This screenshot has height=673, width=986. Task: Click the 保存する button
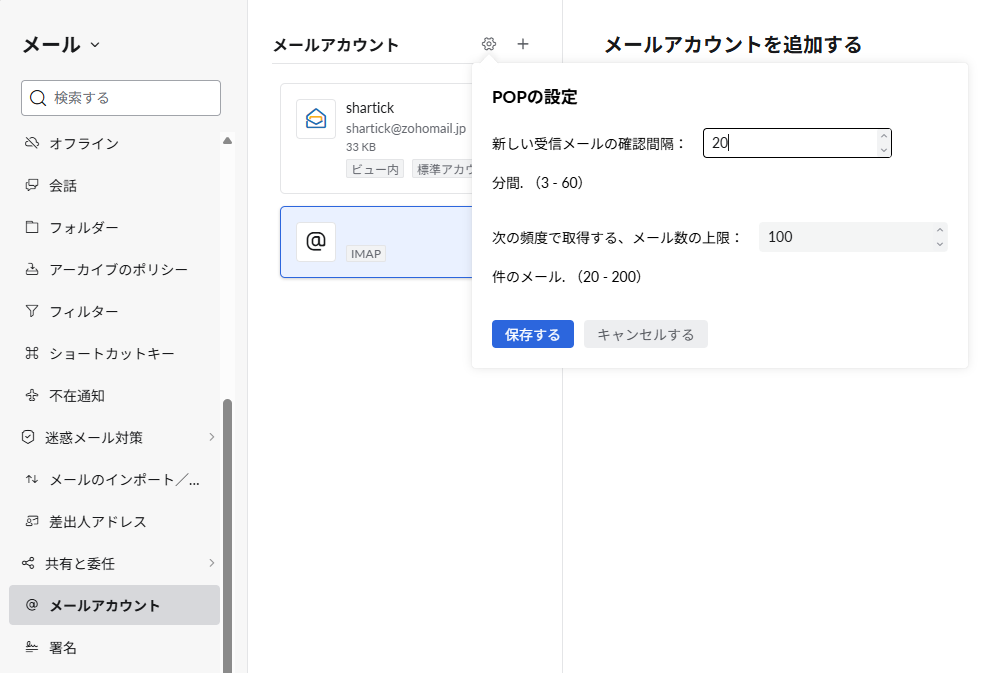[532, 335]
